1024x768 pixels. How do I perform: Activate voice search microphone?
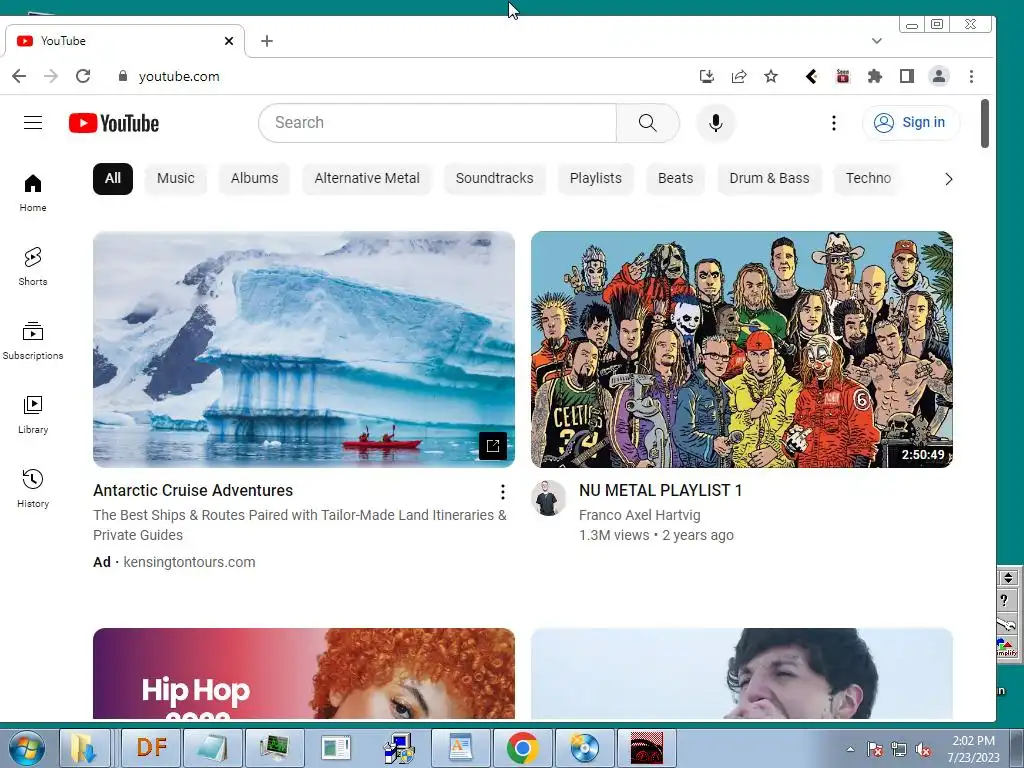(716, 123)
